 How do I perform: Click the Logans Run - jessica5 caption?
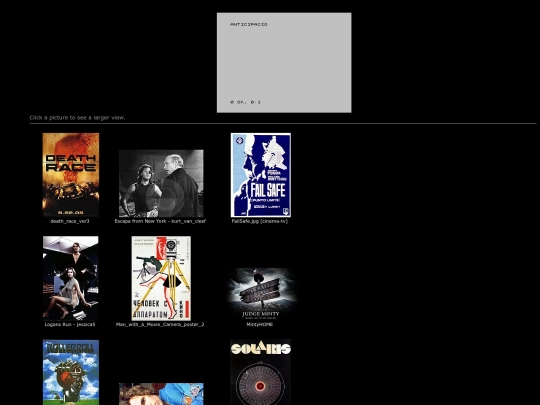[x=70, y=324]
